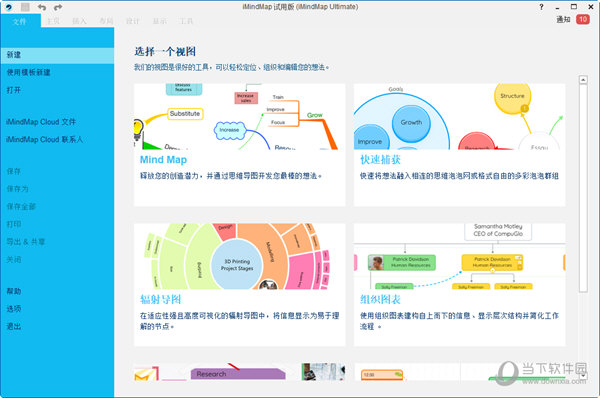The height and width of the screenshot is (398, 600).
Task: Click the 组织图表 description text
Action: pyautogui.click(x=459, y=321)
